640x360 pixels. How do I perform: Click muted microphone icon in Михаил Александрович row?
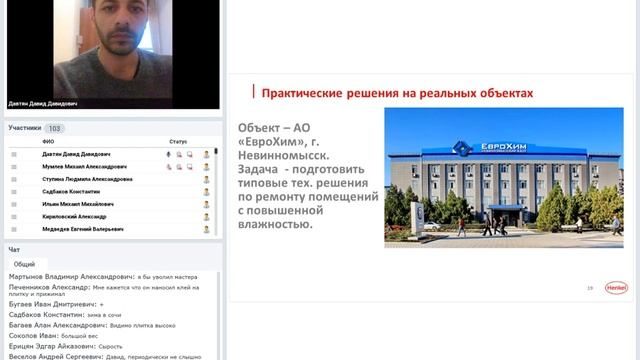[169, 167]
